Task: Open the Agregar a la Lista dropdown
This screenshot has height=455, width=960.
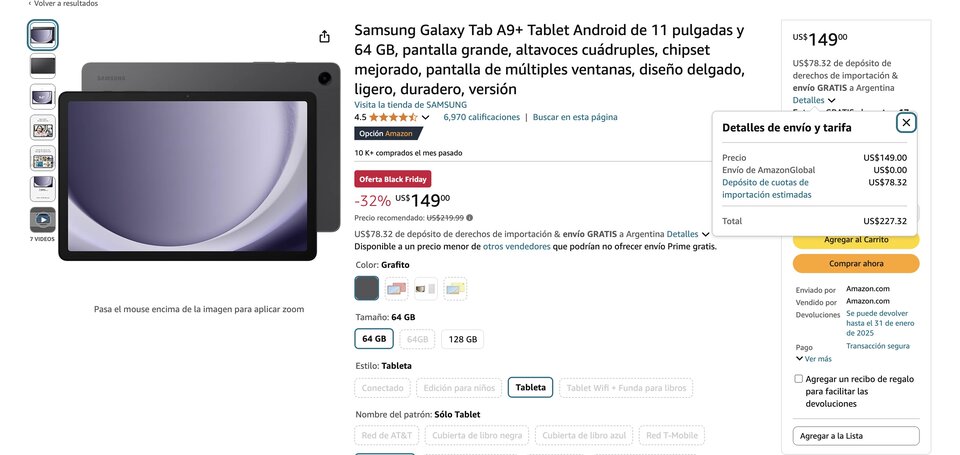Action: (x=856, y=436)
